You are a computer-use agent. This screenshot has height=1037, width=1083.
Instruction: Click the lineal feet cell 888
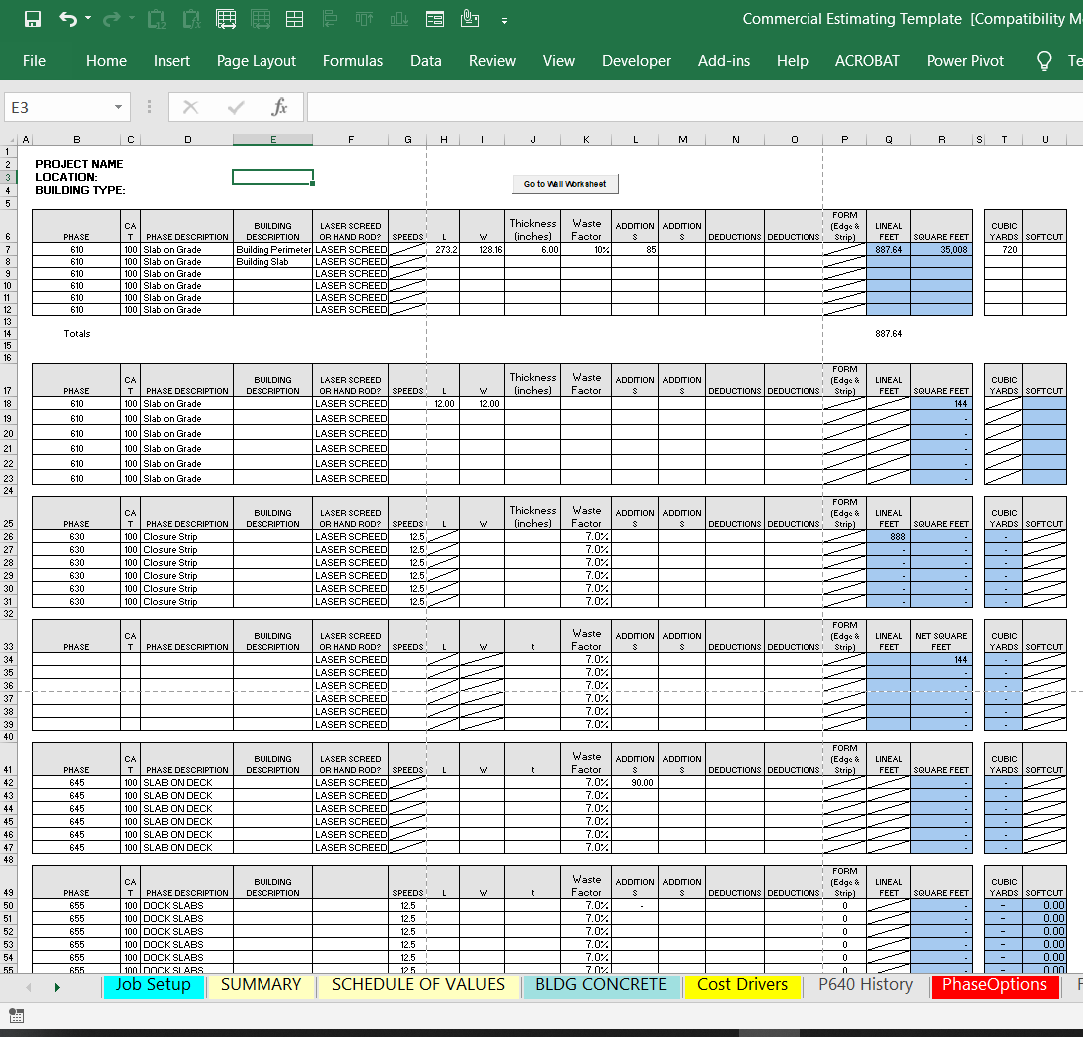(x=888, y=537)
